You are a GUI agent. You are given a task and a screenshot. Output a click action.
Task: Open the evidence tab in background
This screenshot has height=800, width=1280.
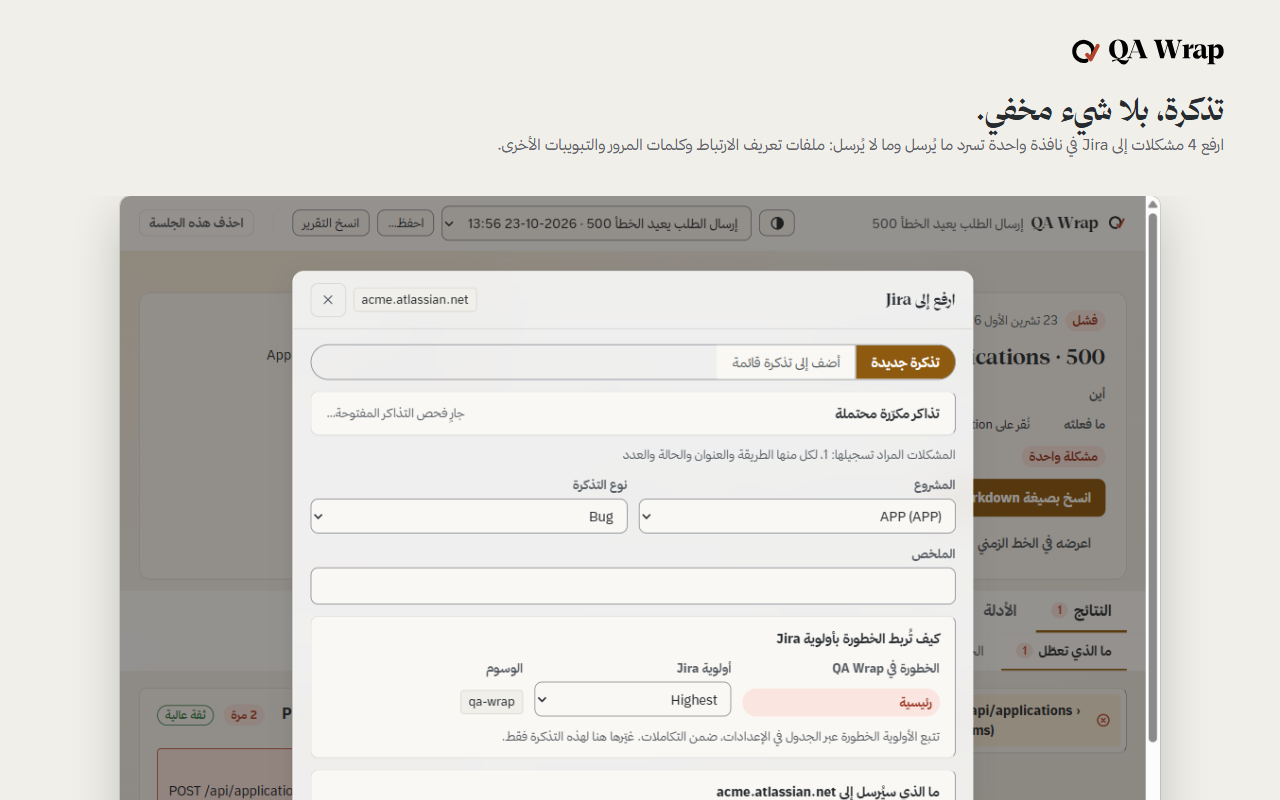pos(1000,610)
